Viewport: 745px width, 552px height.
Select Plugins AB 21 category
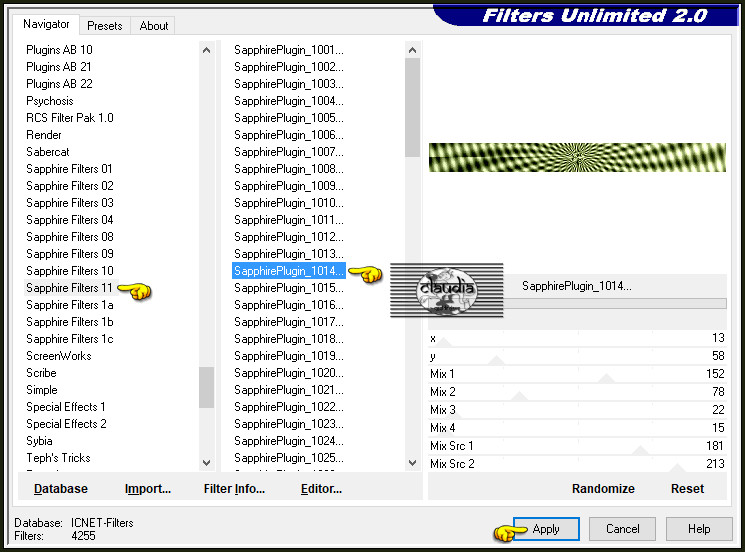(x=58, y=67)
